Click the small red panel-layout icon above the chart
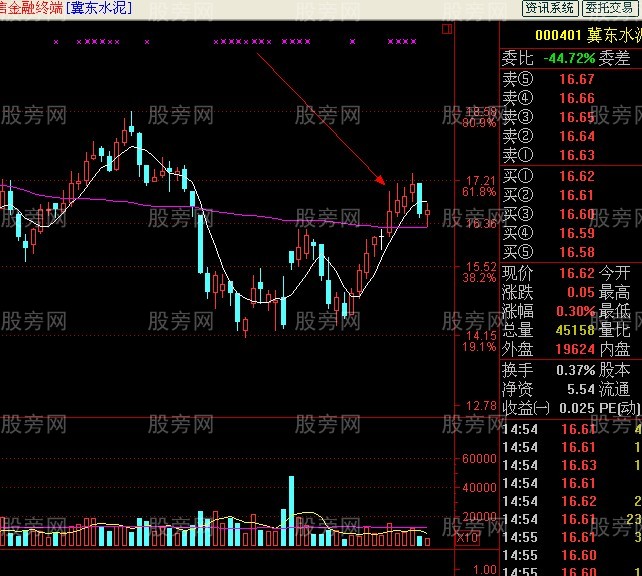The image size is (642, 576). point(447,29)
